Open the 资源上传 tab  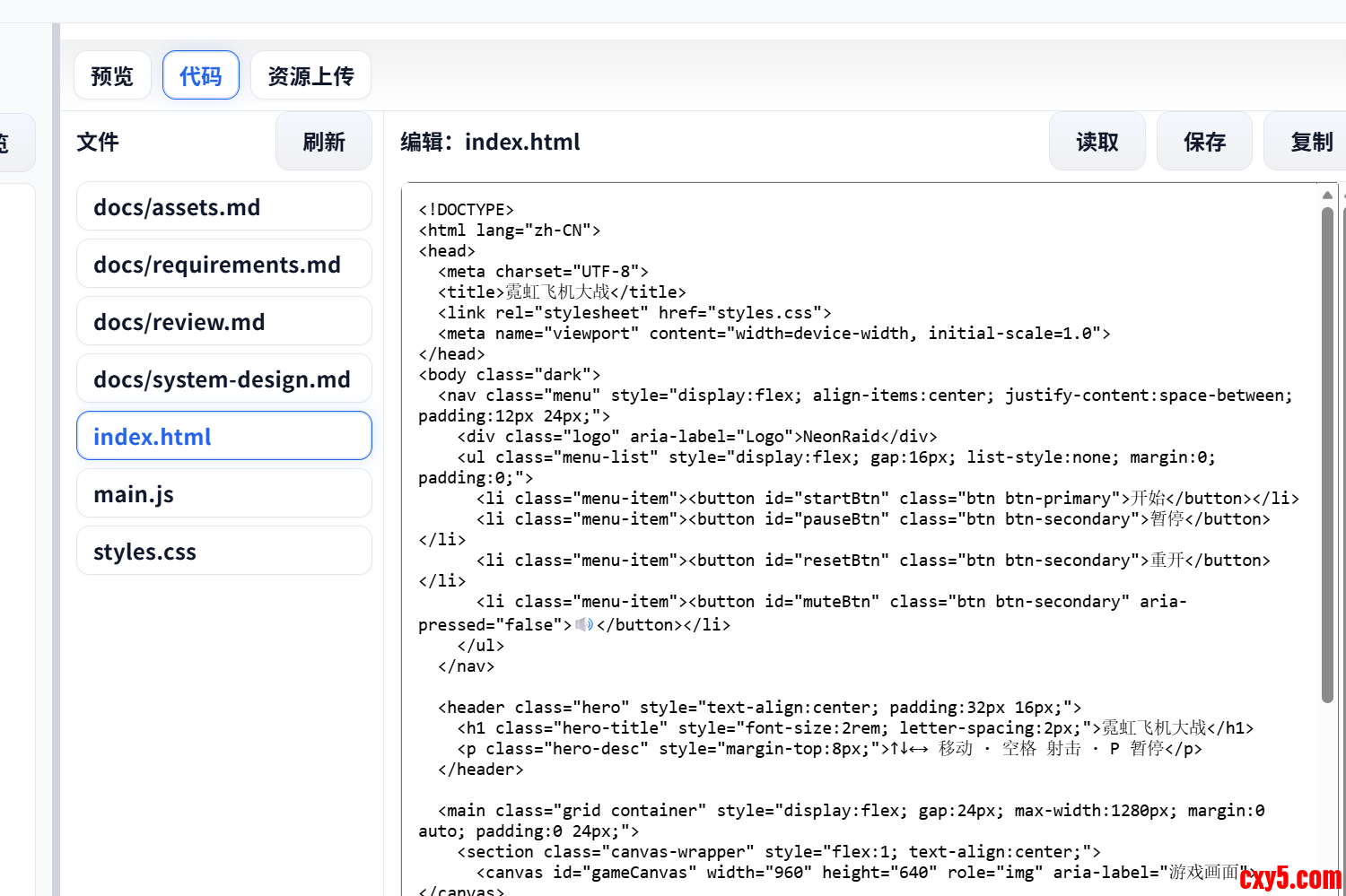(x=310, y=76)
